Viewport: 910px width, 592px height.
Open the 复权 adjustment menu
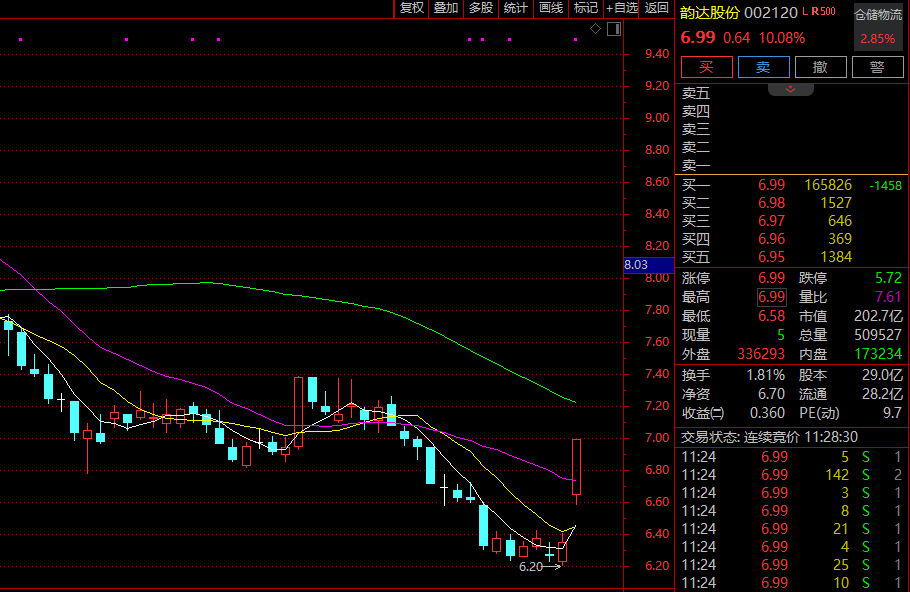coord(411,8)
